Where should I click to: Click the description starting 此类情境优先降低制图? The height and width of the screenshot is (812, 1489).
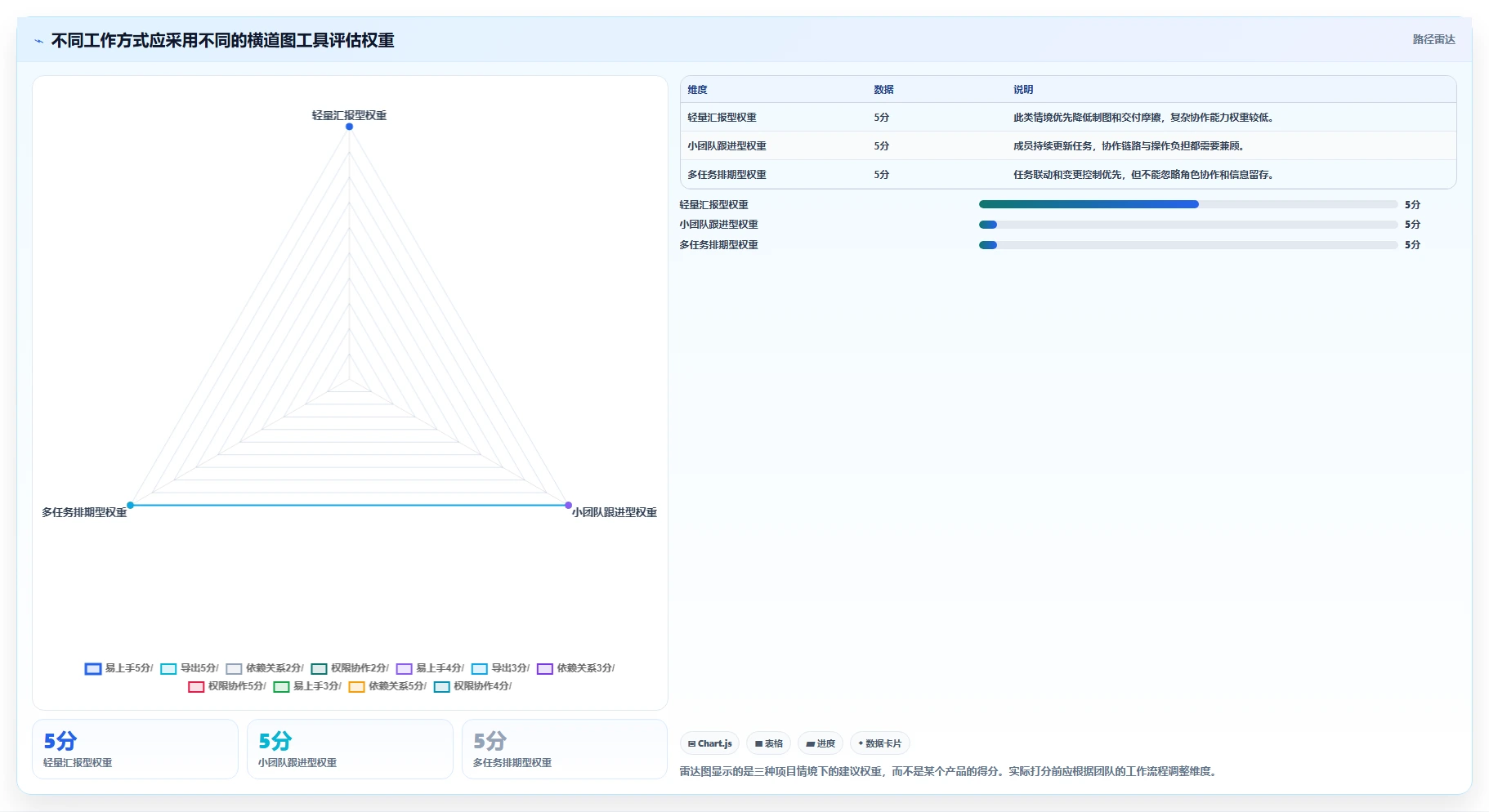[1145, 118]
